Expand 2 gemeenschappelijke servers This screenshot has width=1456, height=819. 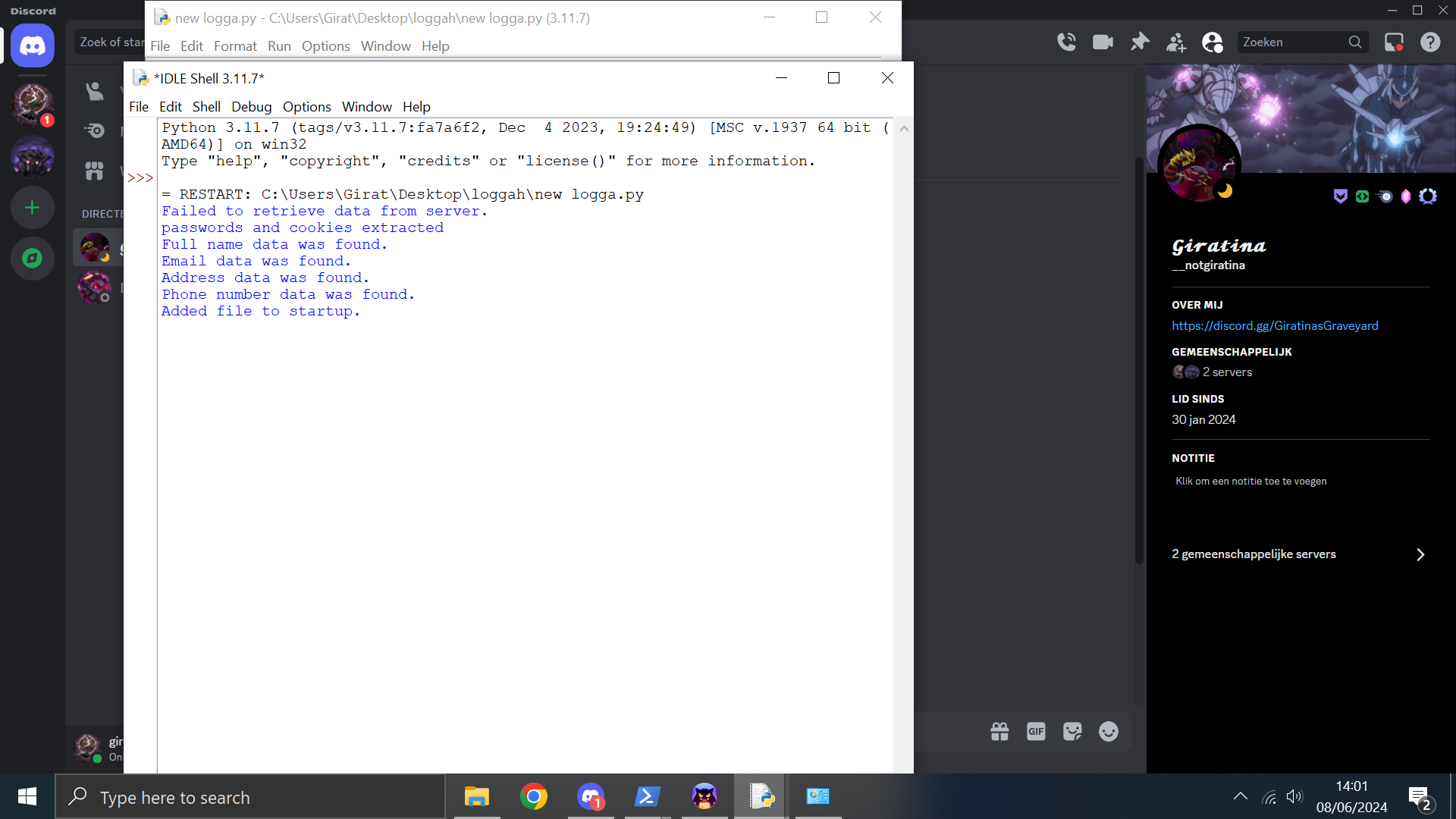pos(1298,554)
